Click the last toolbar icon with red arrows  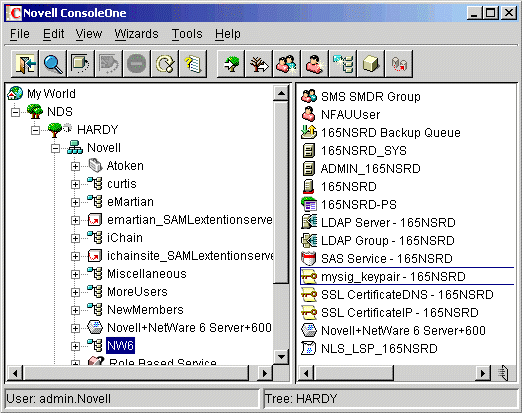coord(399,64)
